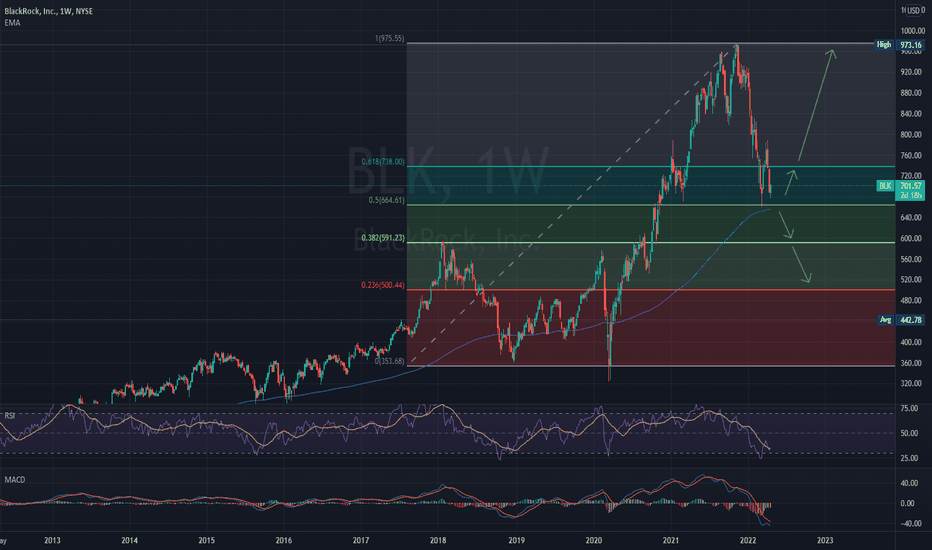This screenshot has width=932, height=550.
Task: Click the 2015 label on time axis
Action: coord(206,540)
